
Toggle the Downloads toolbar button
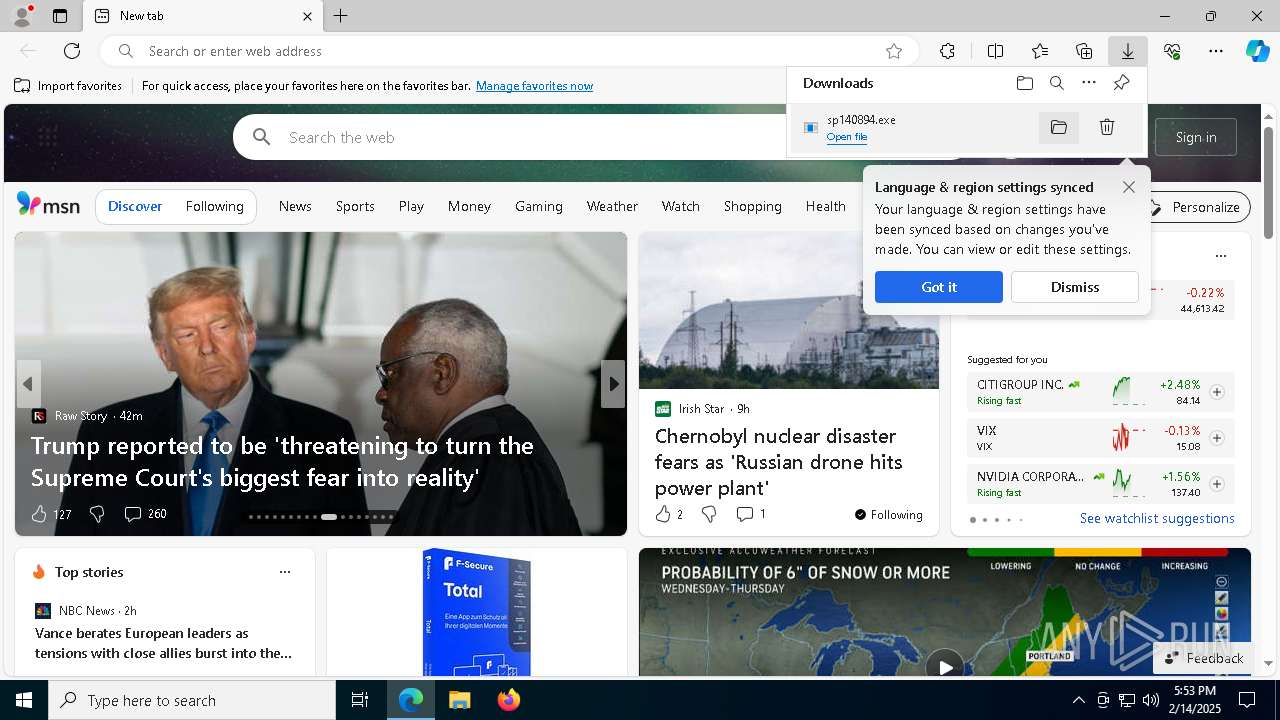pos(1127,51)
